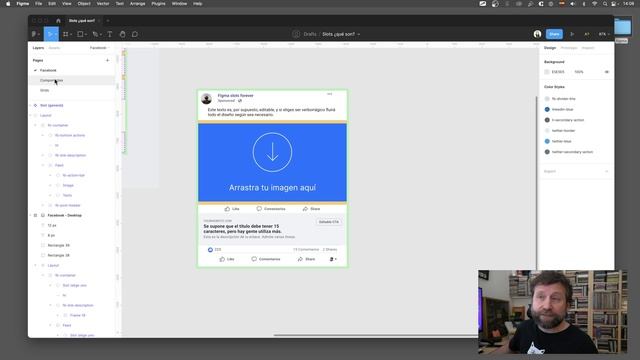Collapse the first Feed layer
640x360 pixels.
pyautogui.click(x=43, y=165)
